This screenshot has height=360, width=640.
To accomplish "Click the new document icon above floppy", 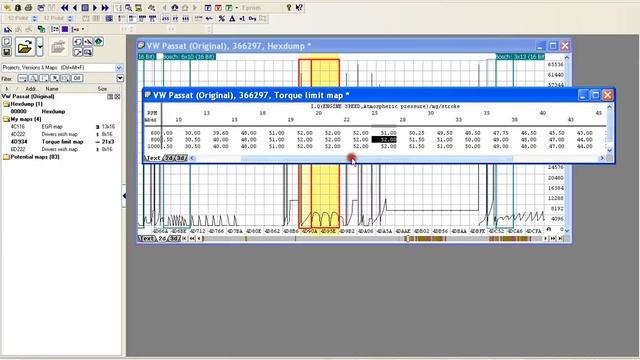I will pyautogui.click(x=7, y=42).
